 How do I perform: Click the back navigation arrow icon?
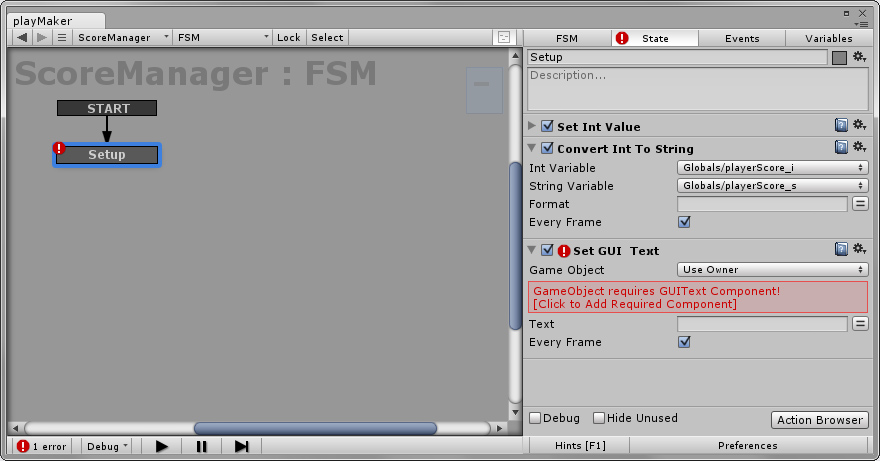pyautogui.click(x=22, y=38)
